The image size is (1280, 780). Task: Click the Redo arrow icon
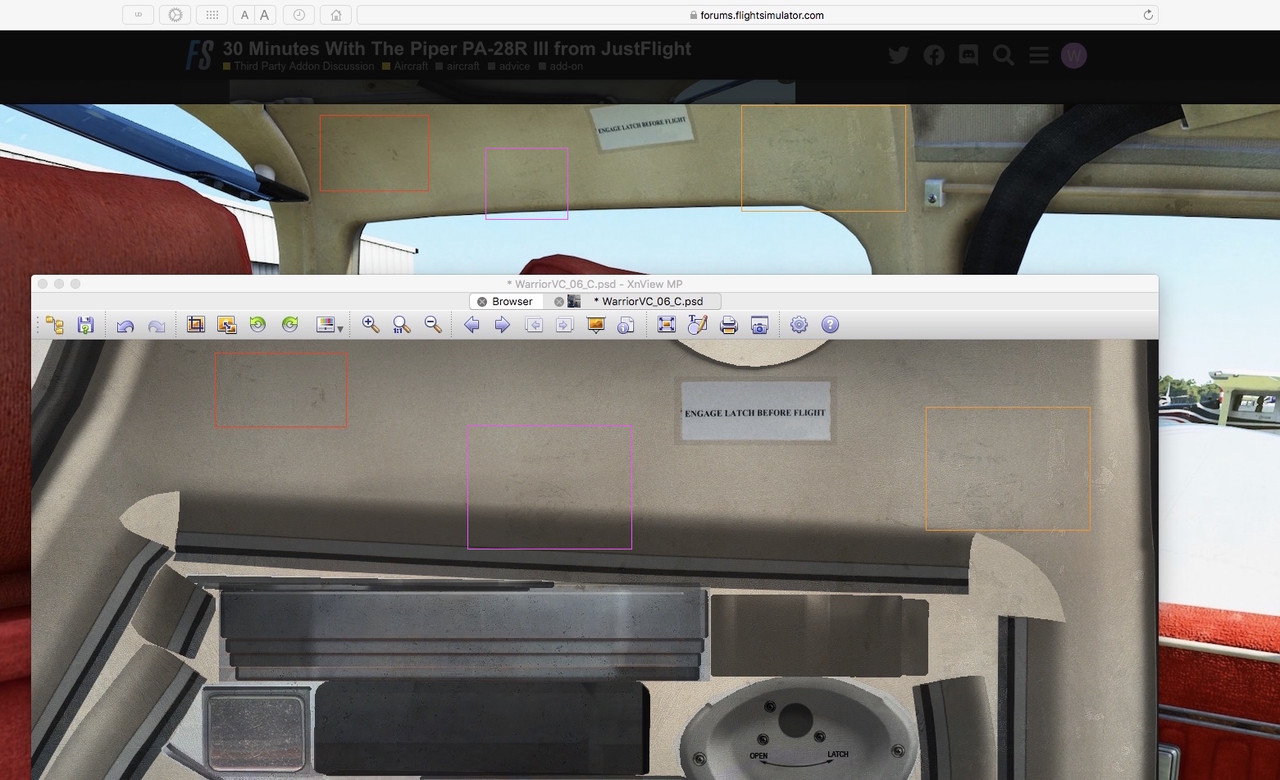tap(156, 325)
